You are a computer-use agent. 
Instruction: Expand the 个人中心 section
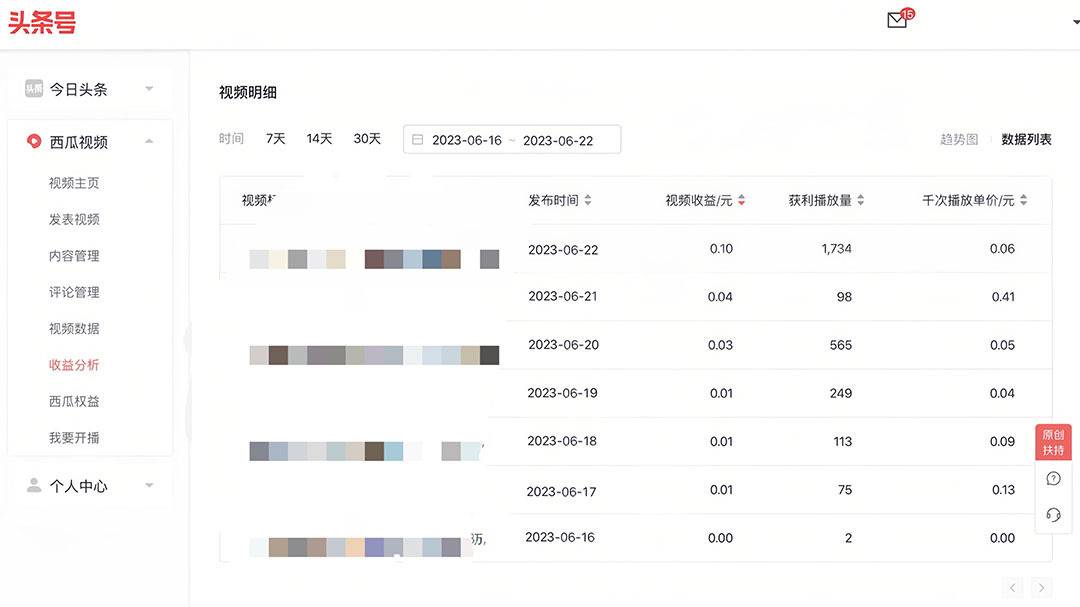click(x=149, y=485)
